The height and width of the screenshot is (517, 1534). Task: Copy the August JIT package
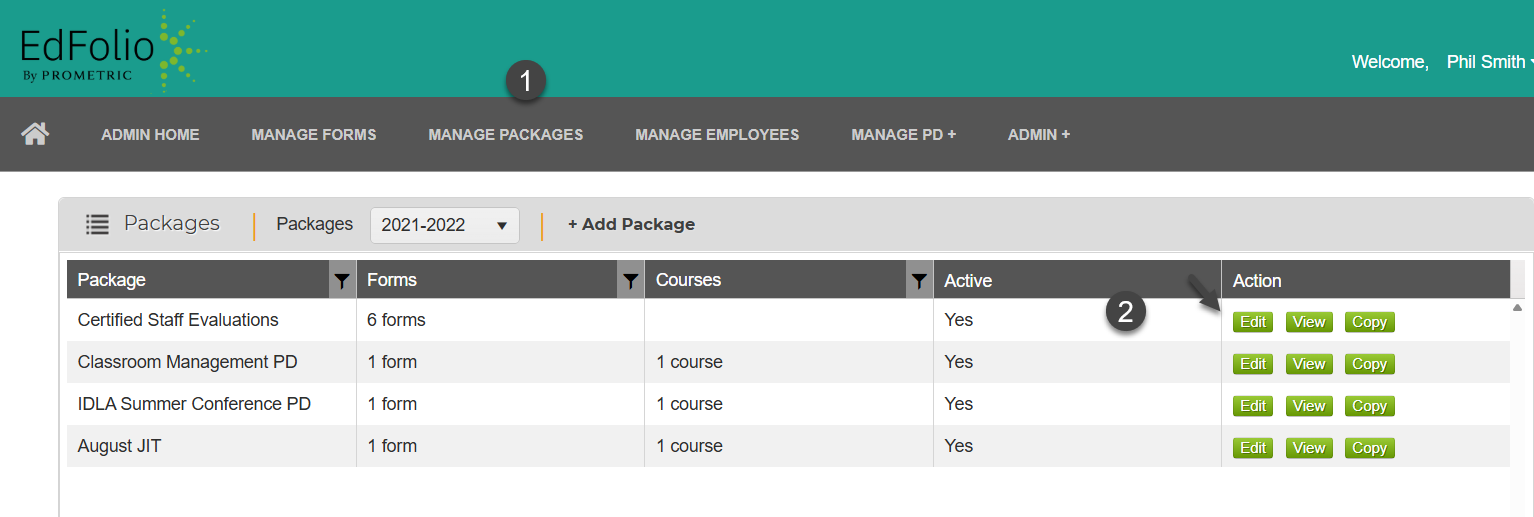(1369, 448)
